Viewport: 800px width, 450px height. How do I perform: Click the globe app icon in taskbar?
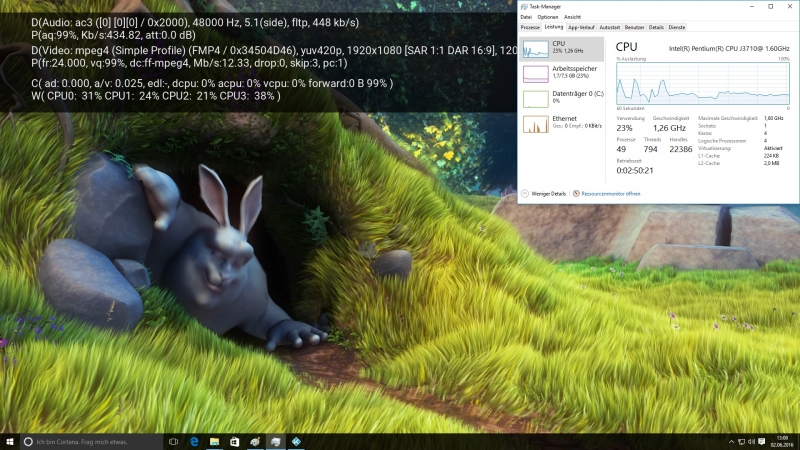[255, 442]
